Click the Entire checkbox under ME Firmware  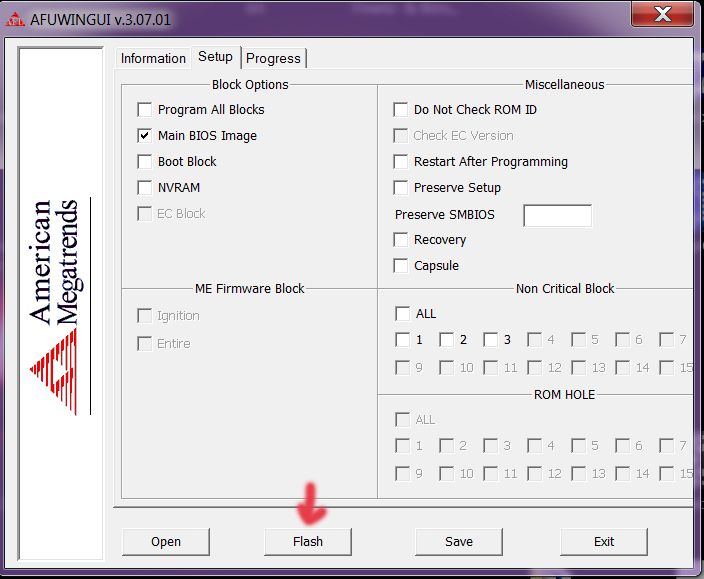tap(145, 344)
